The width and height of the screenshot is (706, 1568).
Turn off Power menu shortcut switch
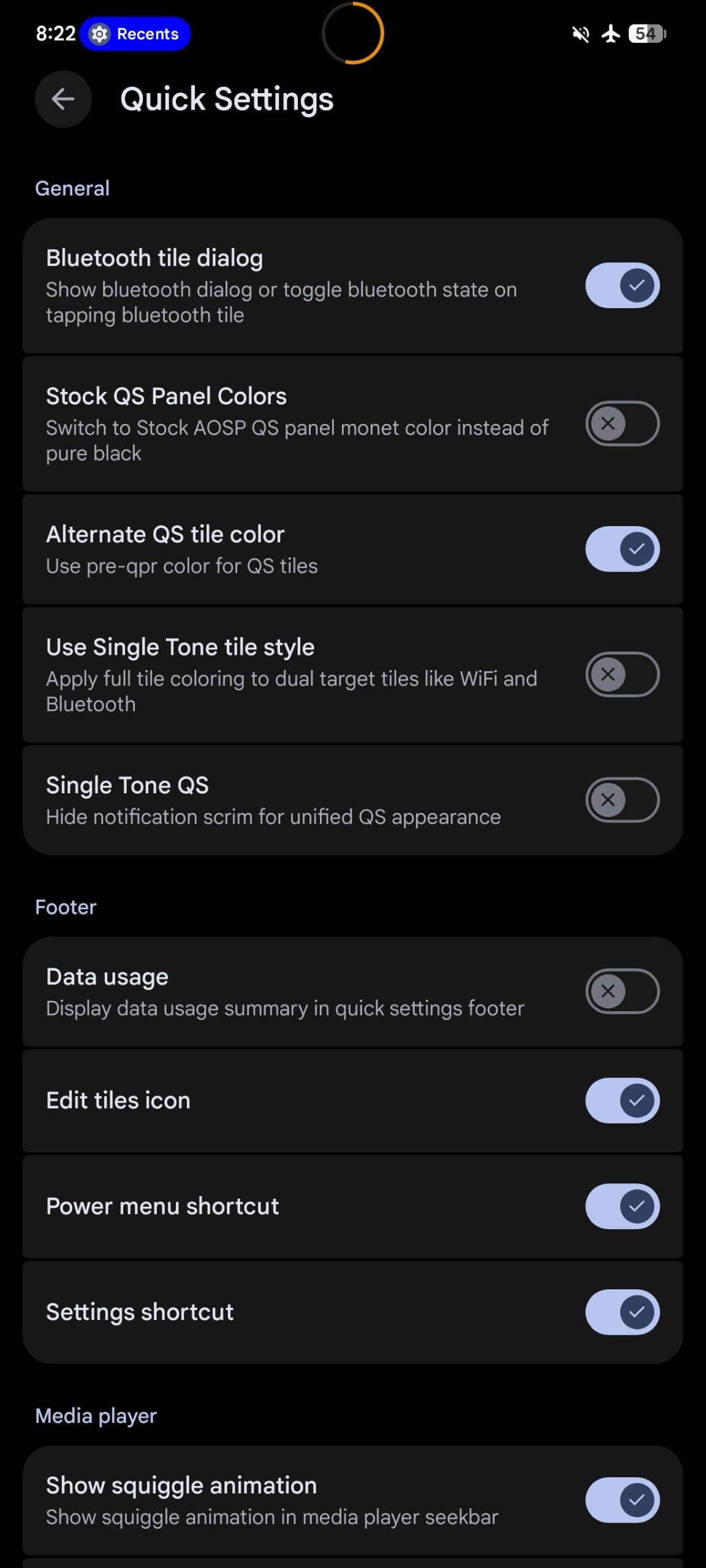tap(622, 1206)
